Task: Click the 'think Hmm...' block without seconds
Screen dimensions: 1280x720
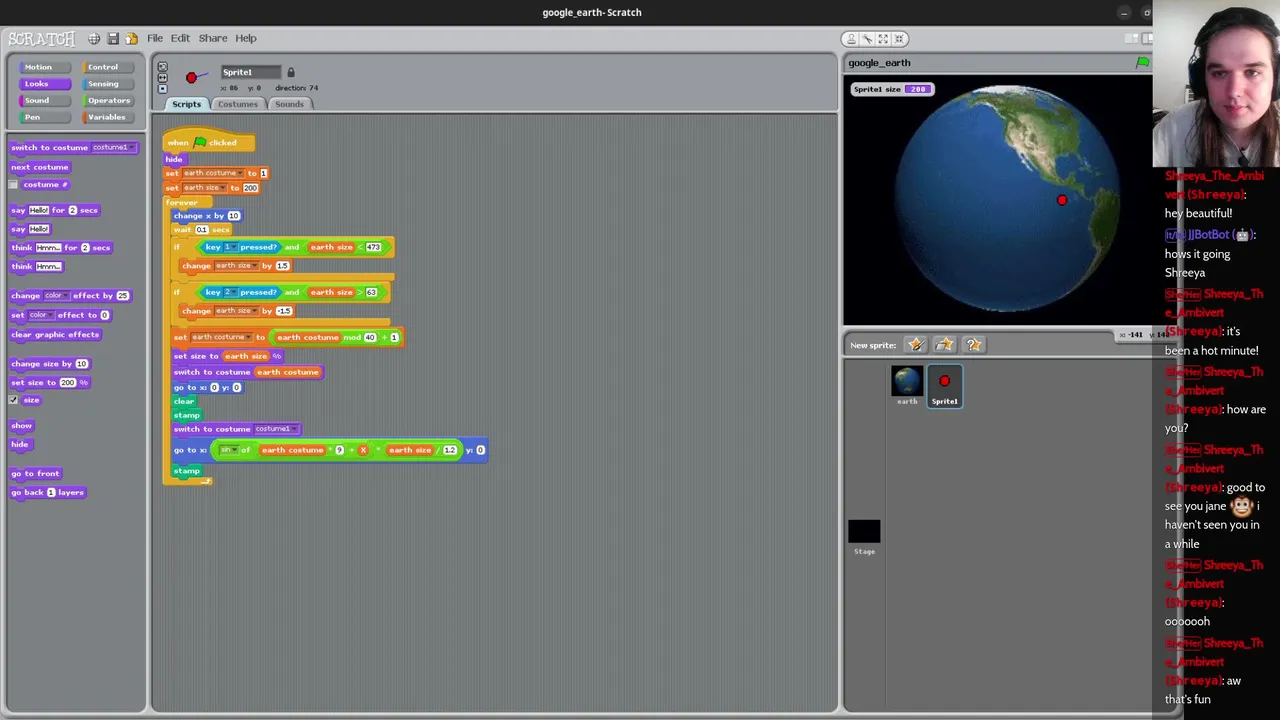Action: 37,267
